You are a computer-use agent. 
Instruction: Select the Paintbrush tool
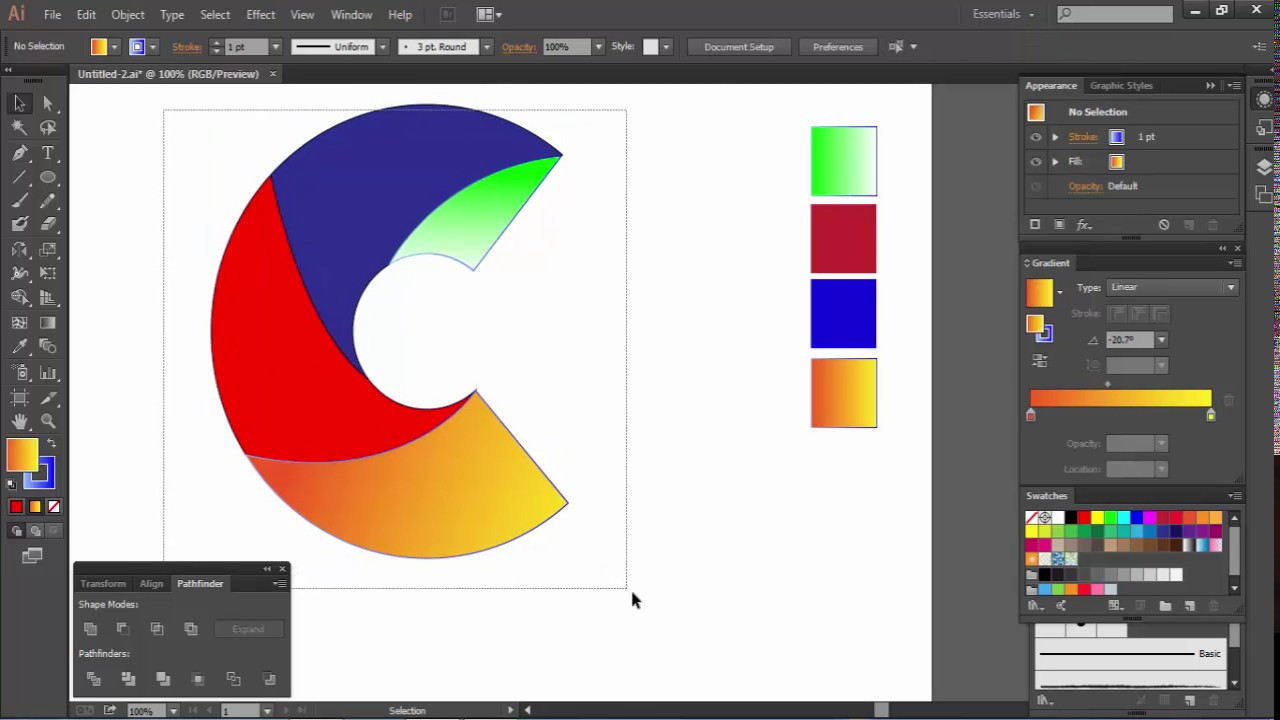pos(19,201)
